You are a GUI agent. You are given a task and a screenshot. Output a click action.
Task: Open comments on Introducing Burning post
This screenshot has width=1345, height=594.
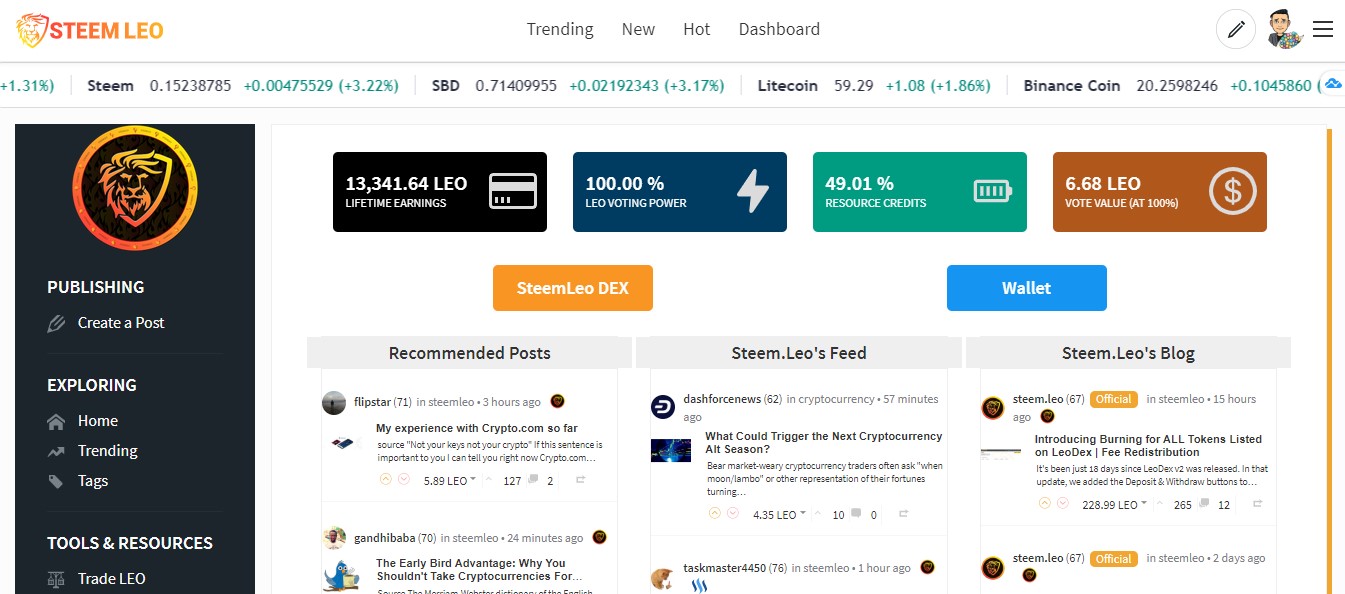tap(1204, 504)
